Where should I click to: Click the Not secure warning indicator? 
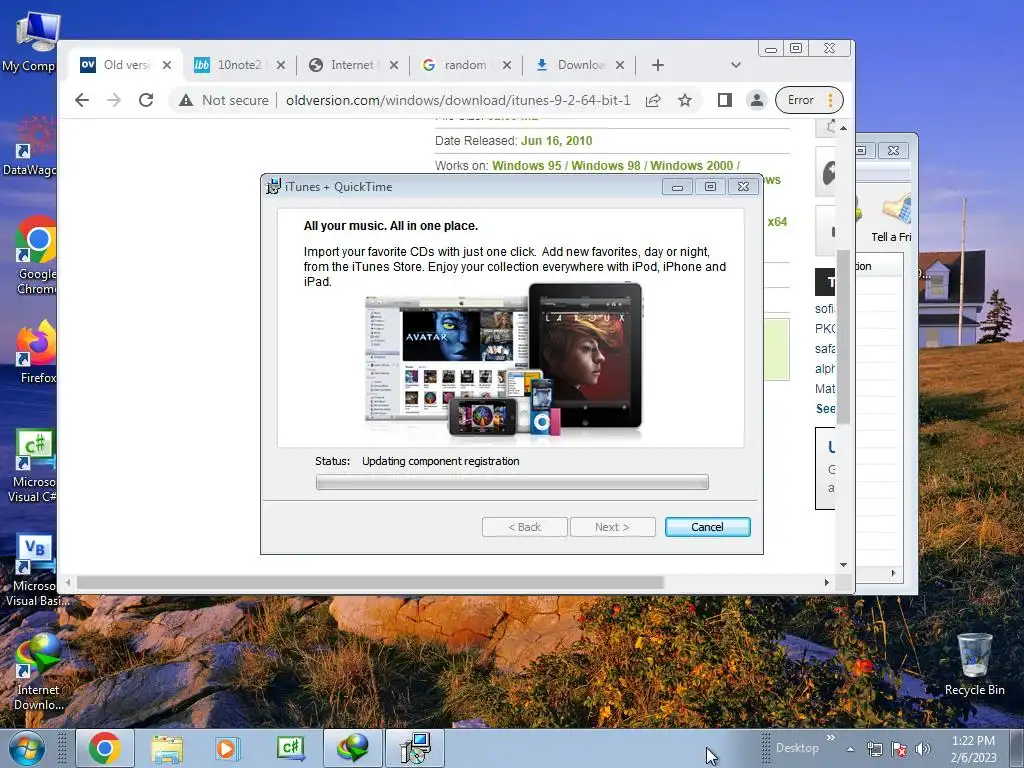click(x=224, y=100)
